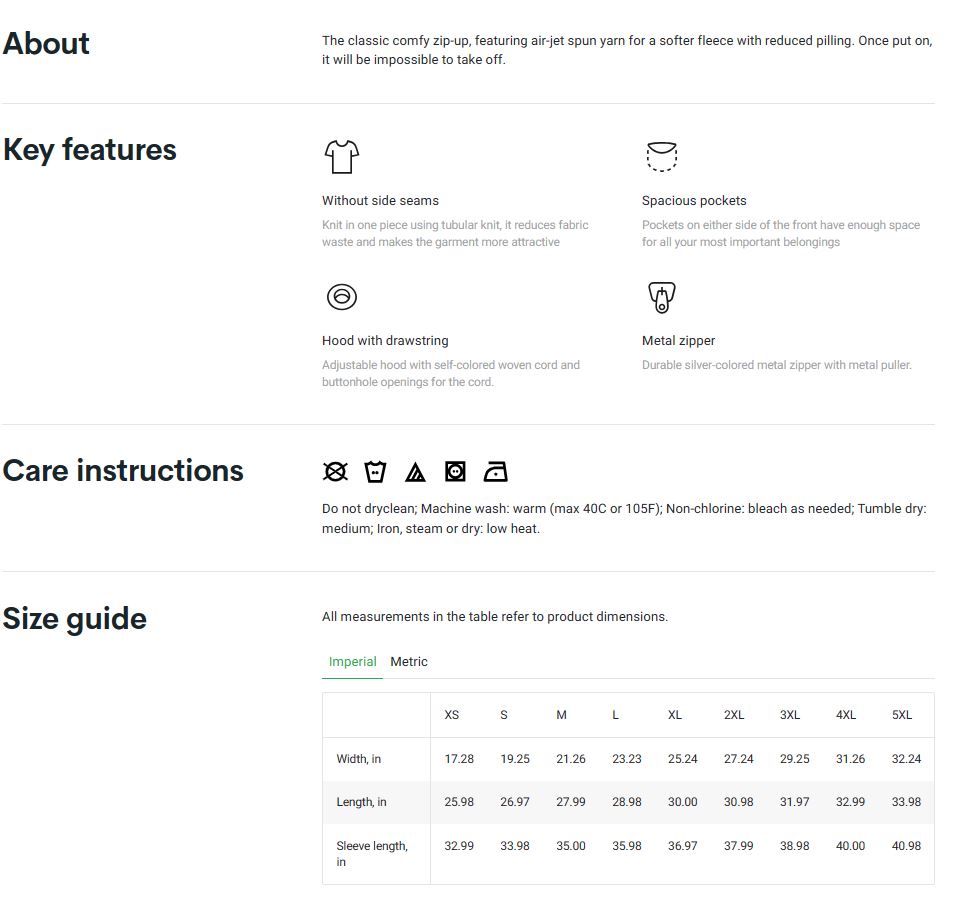Click the Width, in row label
The image size is (959, 901).
(x=359, y=759)
